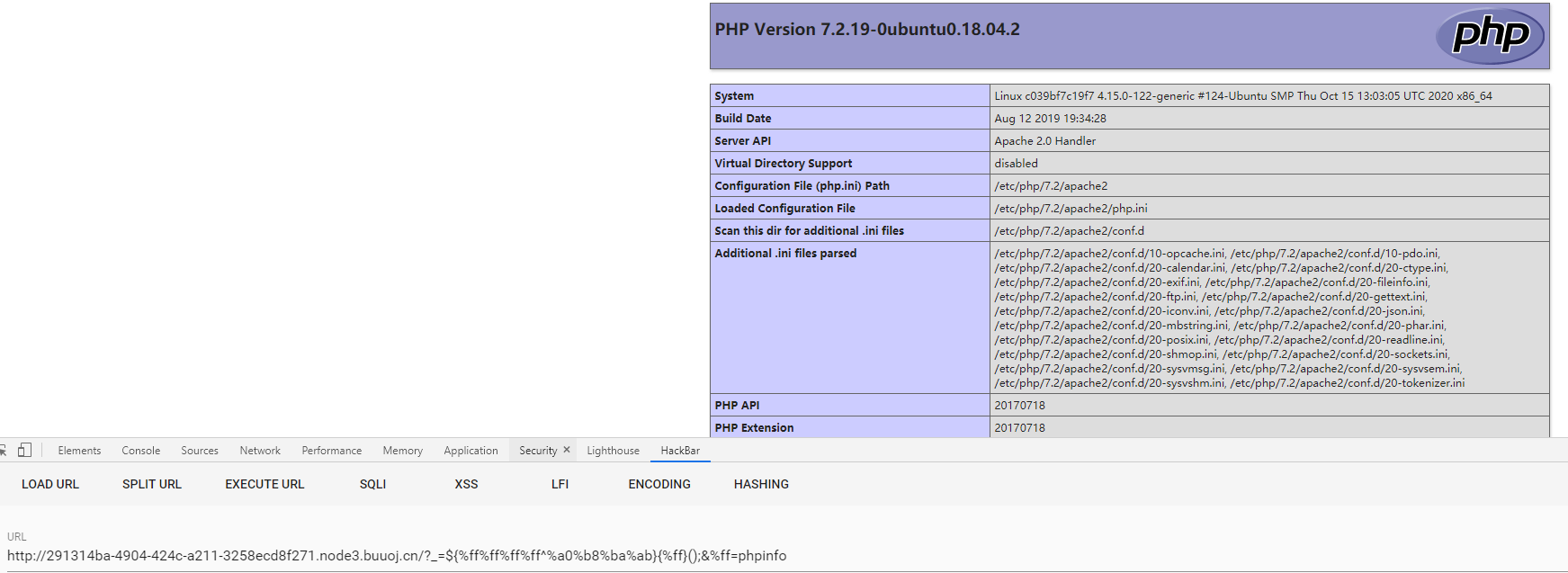This screenshot has height=573, width=1568.
Task: Click the Configuration File (php.ini) Path label
Action: point(802,186)
